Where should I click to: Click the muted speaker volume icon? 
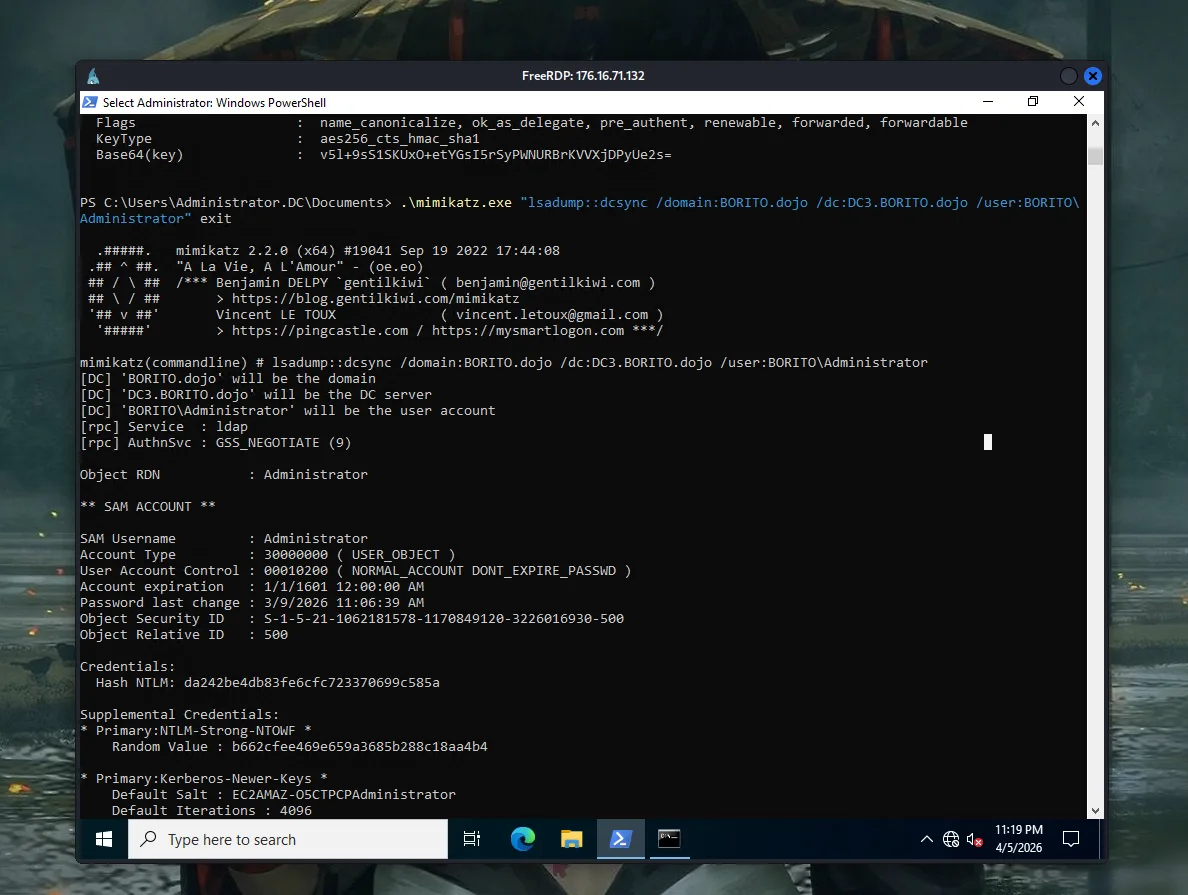click(x=974, y=839)
